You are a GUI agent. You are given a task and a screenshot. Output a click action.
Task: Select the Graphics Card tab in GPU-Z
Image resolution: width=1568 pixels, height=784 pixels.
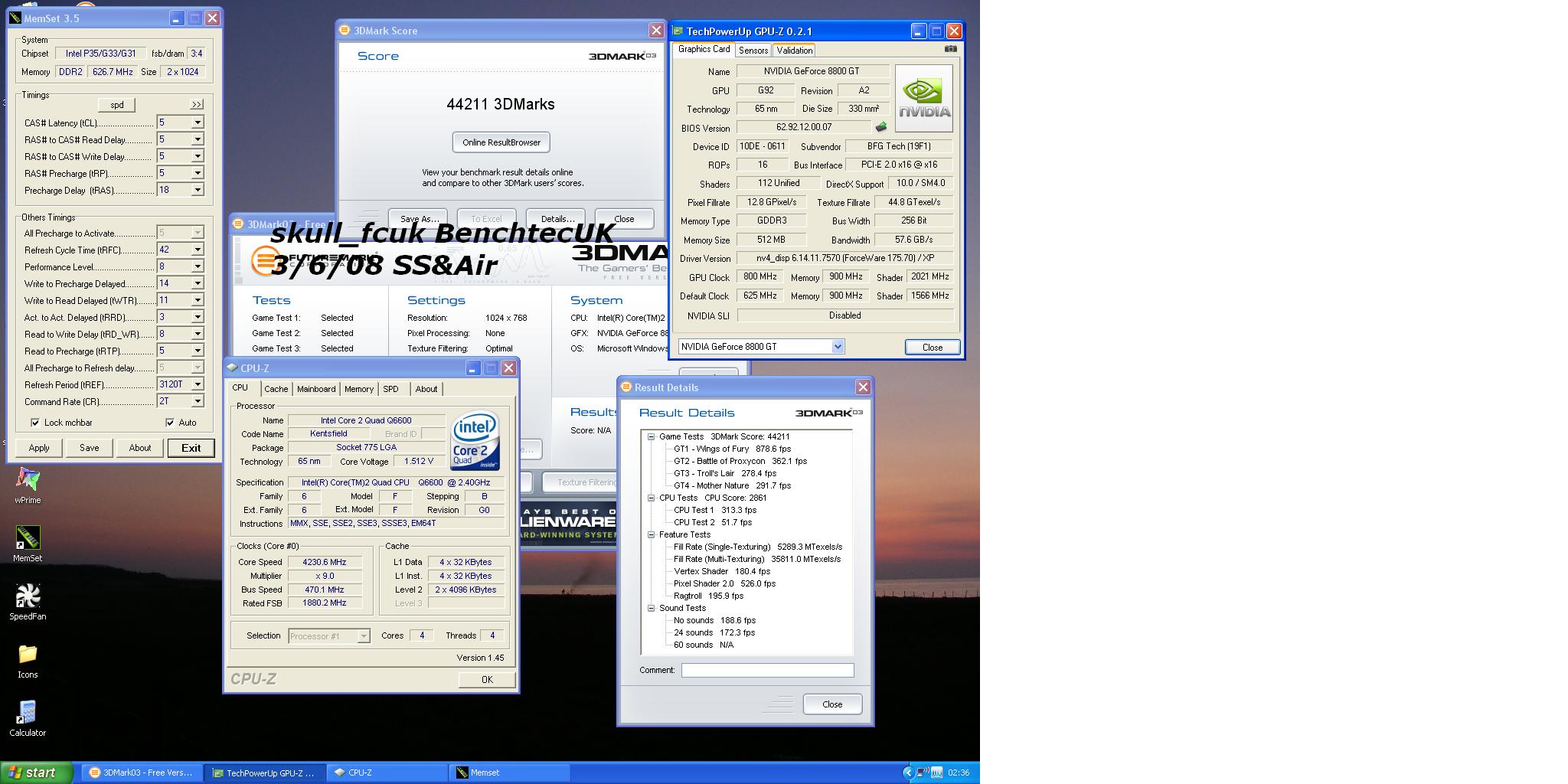[704, 49]
